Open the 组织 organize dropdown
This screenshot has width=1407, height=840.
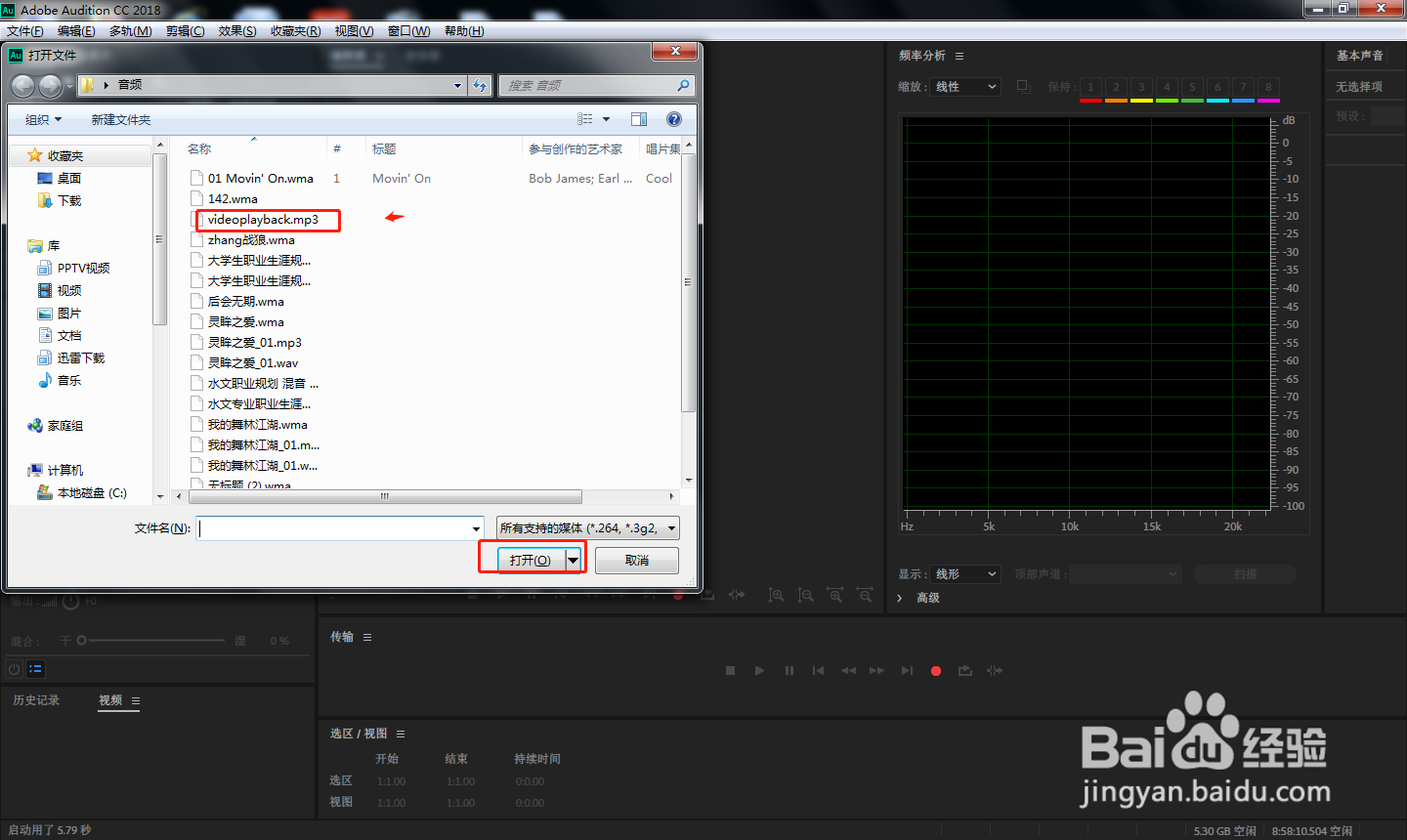point(43,119)
